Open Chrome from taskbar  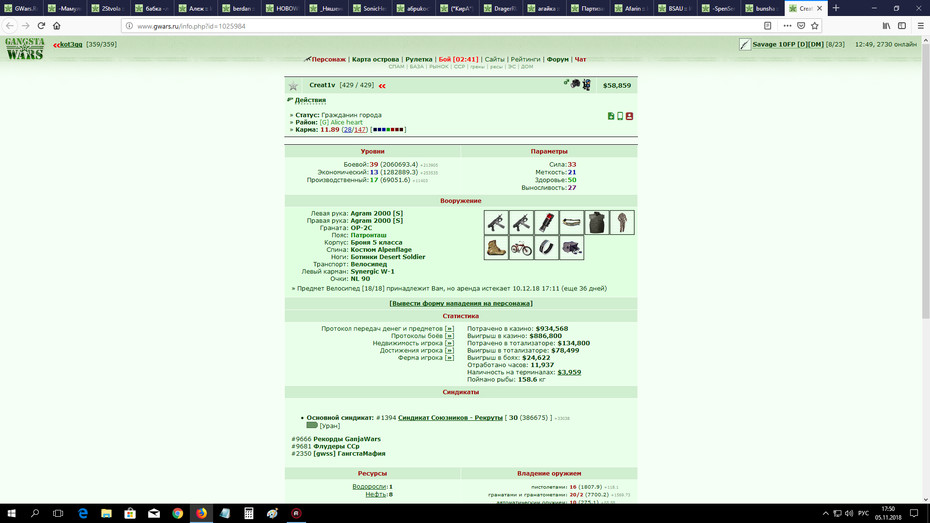pos(177,514)
